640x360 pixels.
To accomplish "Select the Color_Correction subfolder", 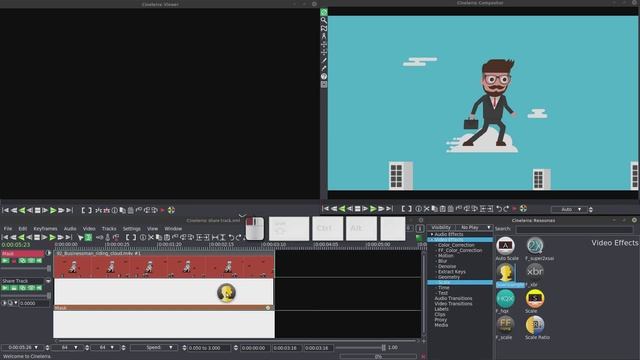I will click(456, 245).
